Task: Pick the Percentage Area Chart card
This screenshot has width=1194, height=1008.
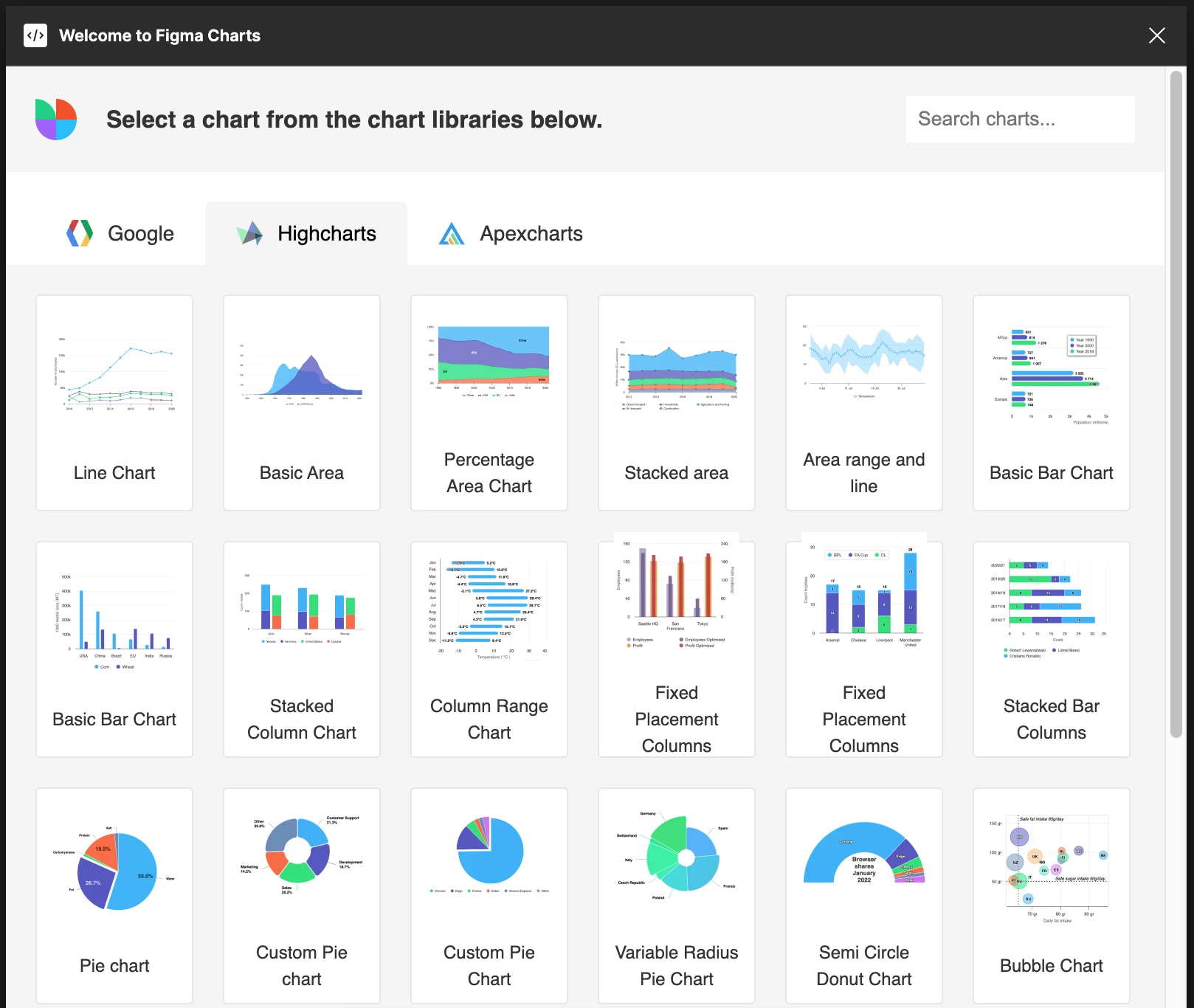Action: coord(489,403)
